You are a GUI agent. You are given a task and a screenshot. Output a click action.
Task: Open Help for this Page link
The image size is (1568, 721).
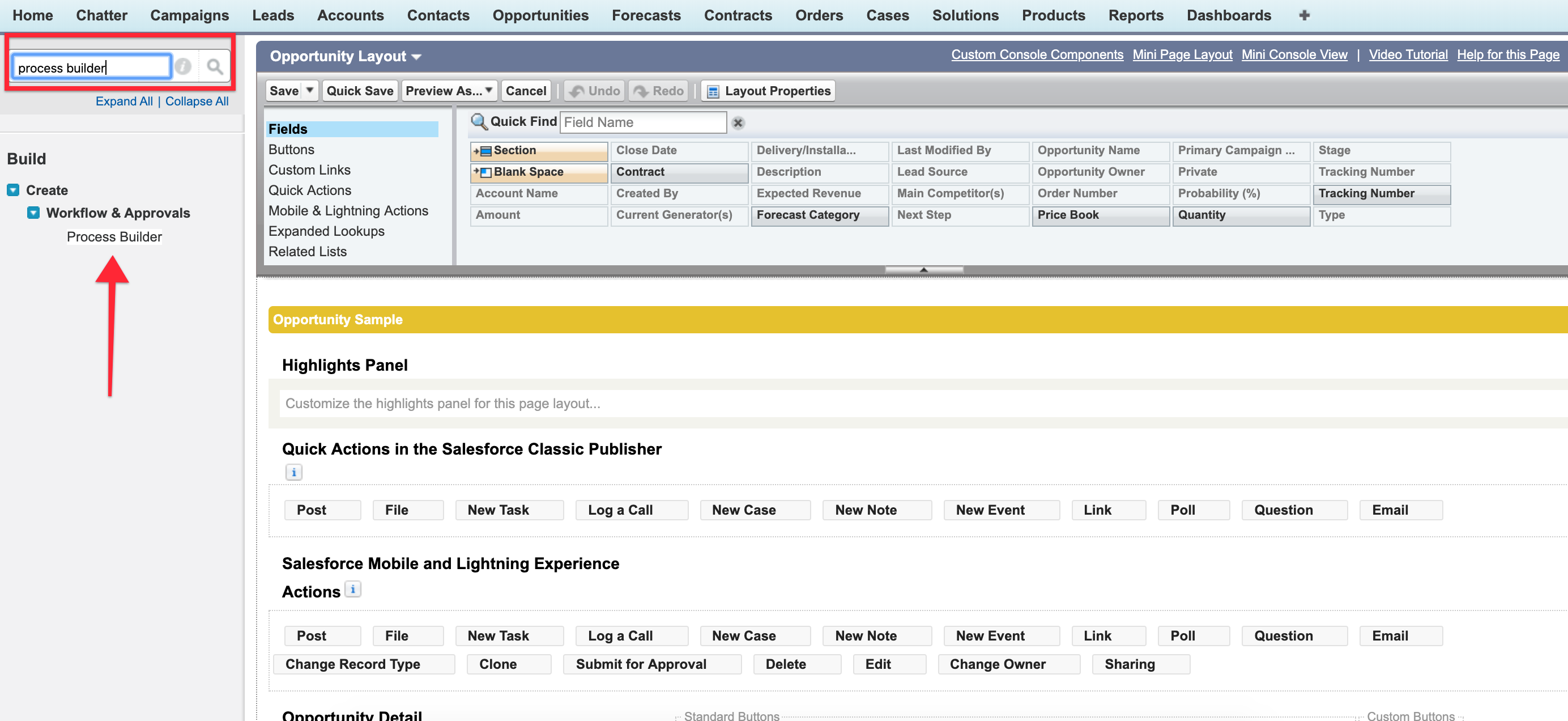(x=1507, y=55)
